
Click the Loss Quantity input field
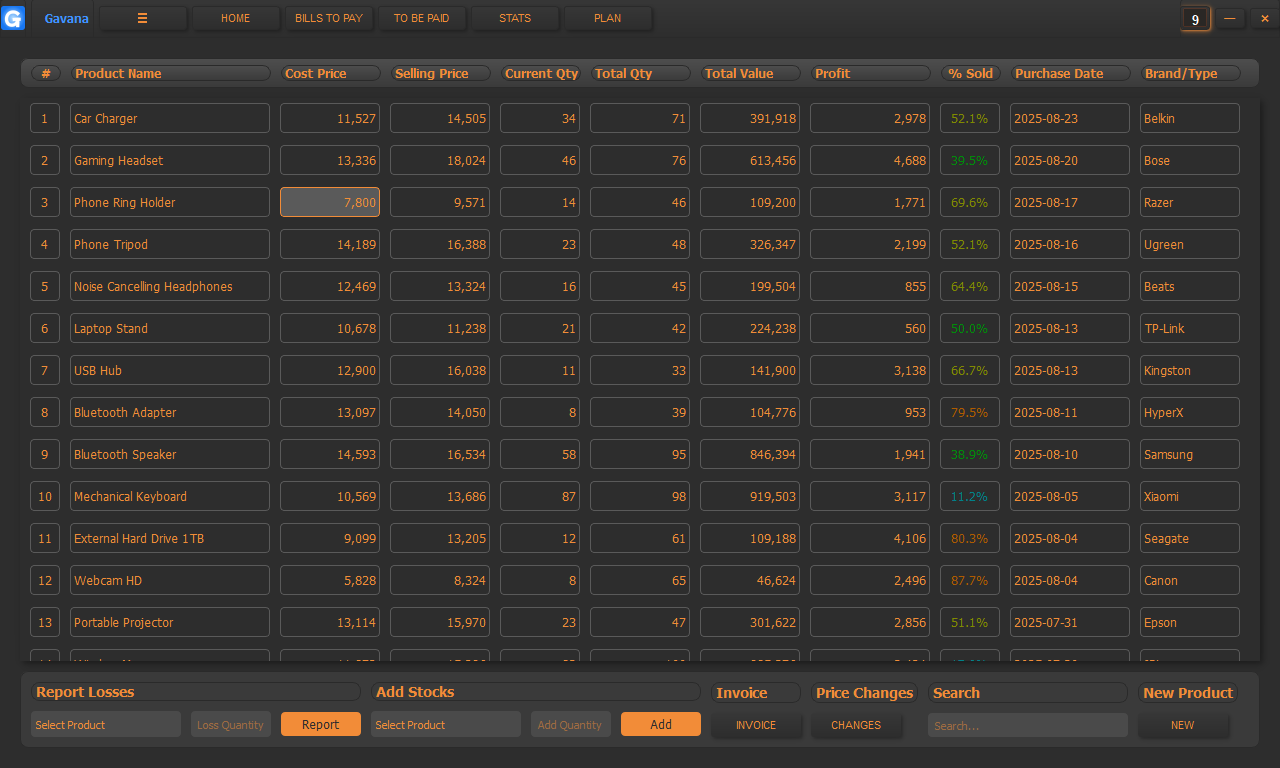click(x=231, y=725)
